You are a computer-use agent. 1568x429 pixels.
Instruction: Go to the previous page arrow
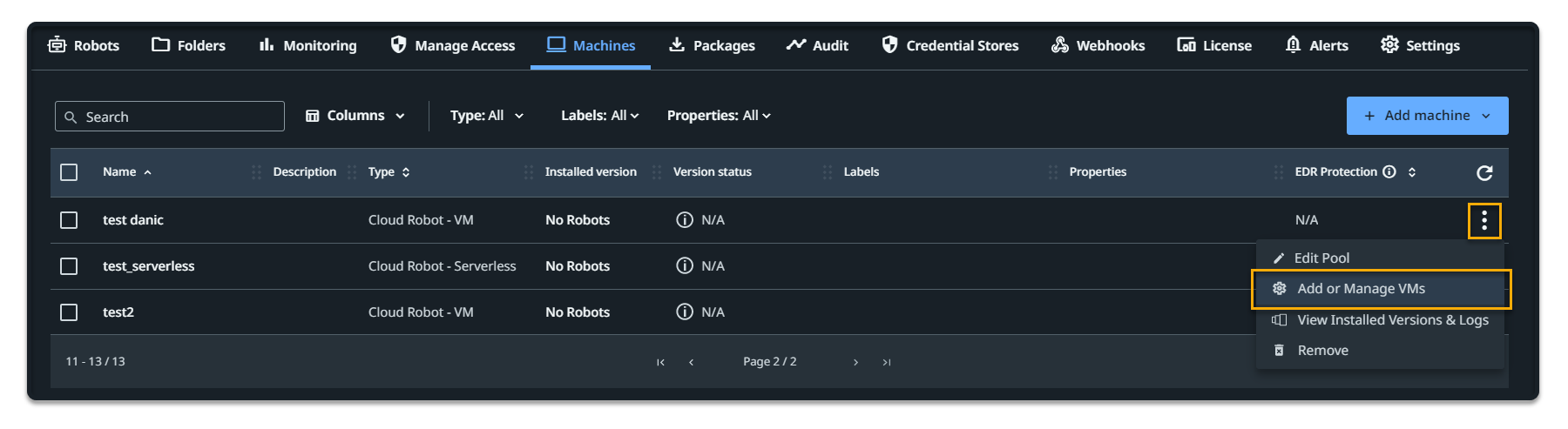point(692,362)
